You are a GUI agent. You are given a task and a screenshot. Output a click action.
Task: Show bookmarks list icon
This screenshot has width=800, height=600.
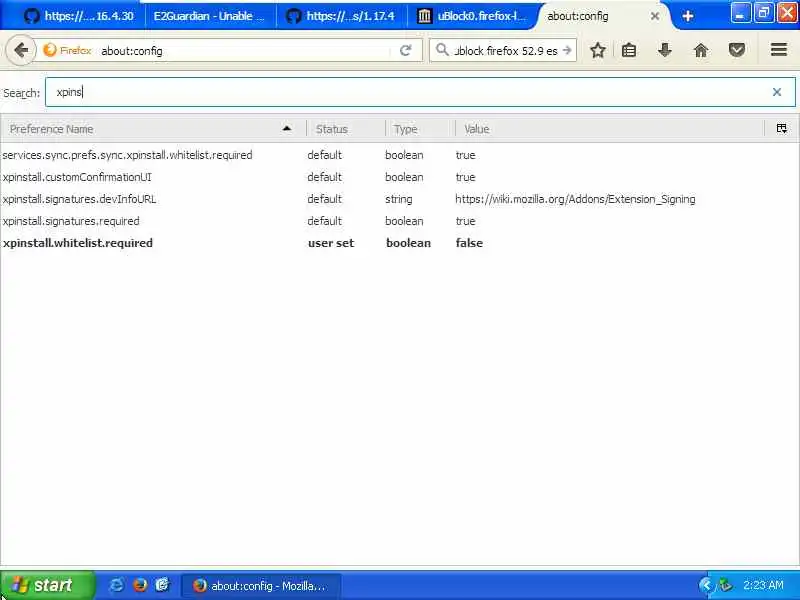(629, 50)
